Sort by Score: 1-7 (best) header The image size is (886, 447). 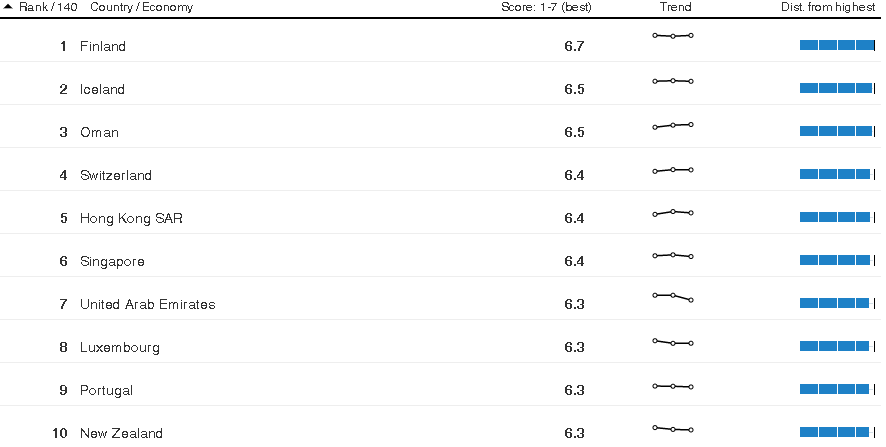546,7
